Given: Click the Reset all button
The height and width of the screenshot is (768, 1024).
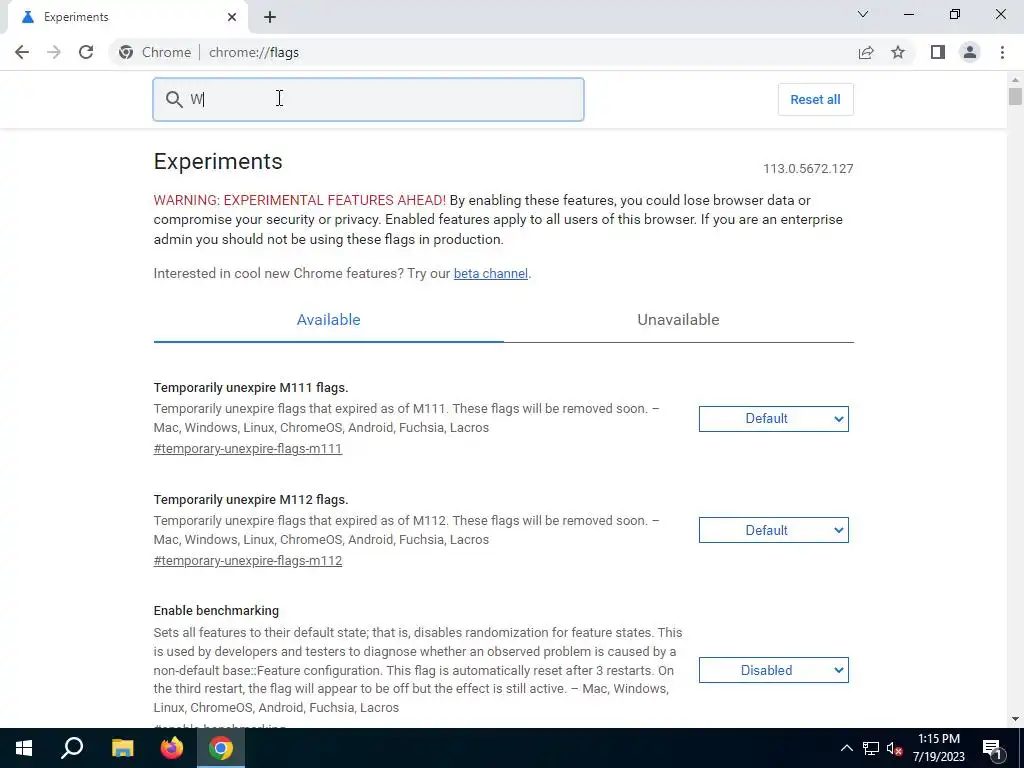Looking at the screenshot, I should (815, 99).
